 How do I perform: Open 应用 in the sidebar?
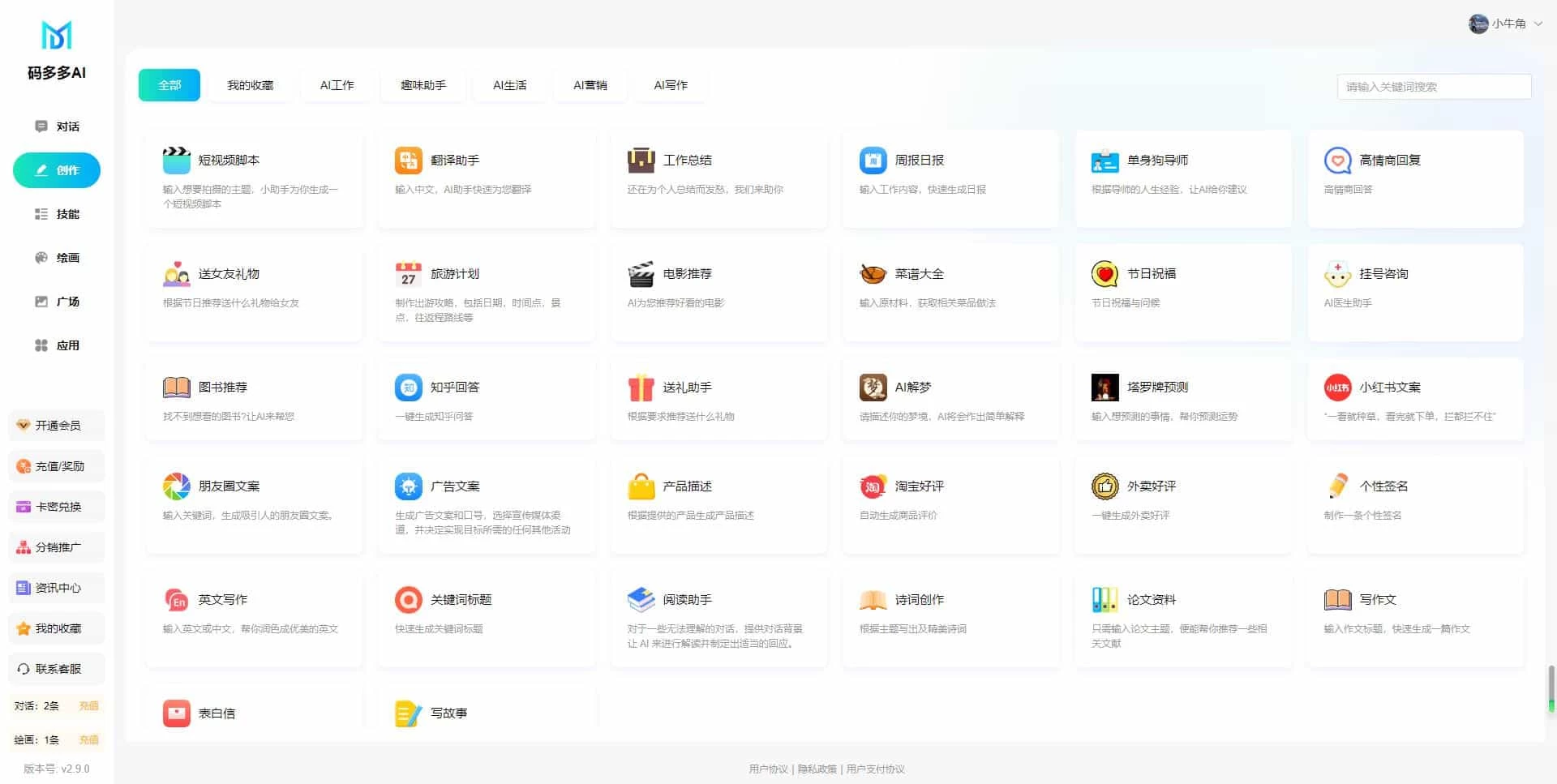(57, 345)
